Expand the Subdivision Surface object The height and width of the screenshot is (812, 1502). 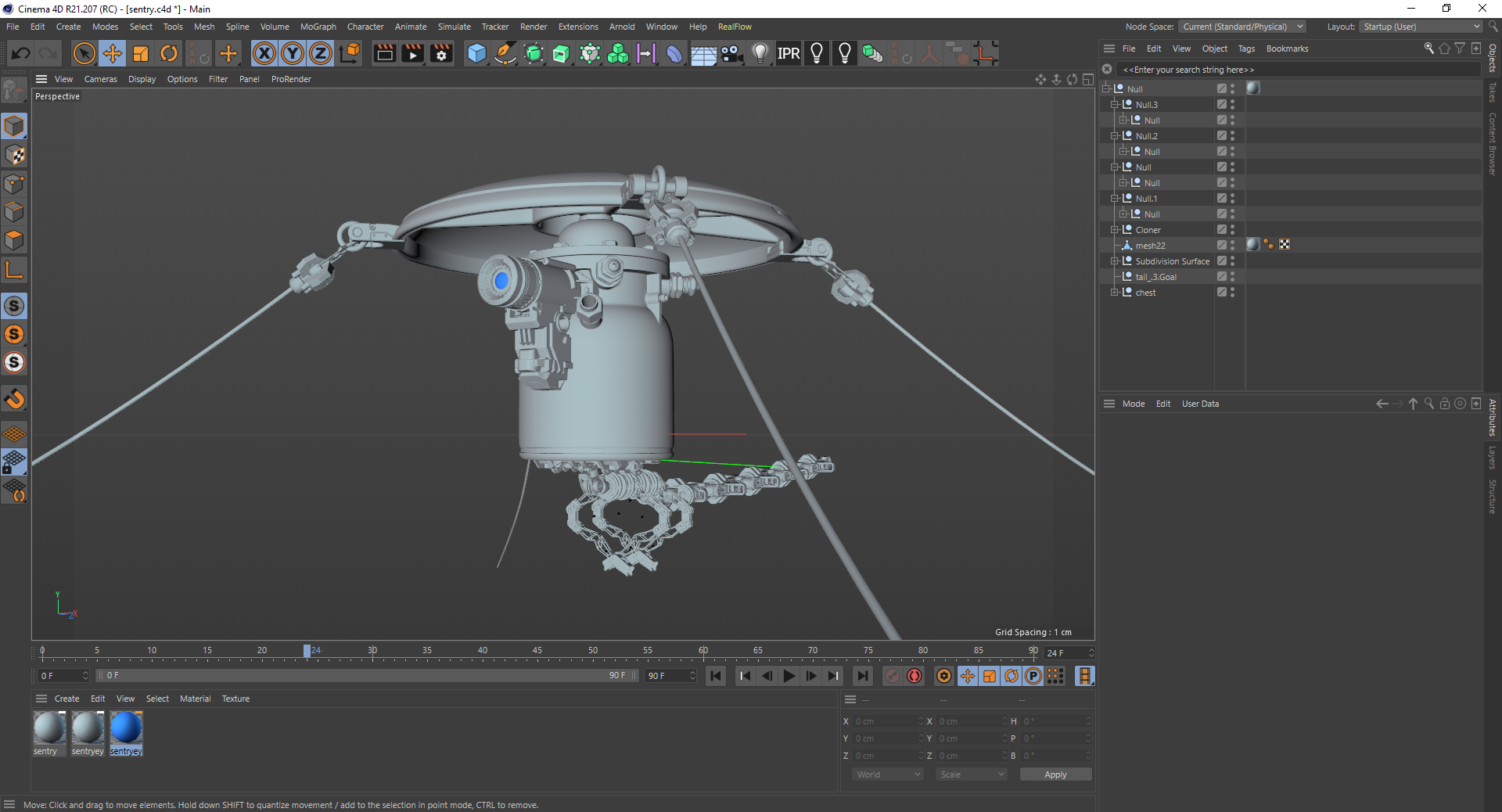[x=1114, y=261]
